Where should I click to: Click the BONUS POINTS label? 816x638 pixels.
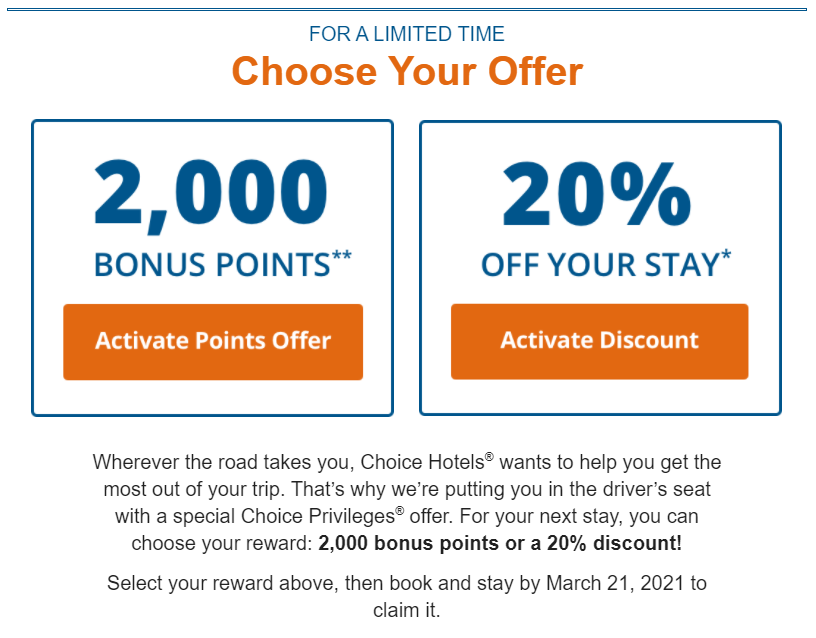coord(212,264)
